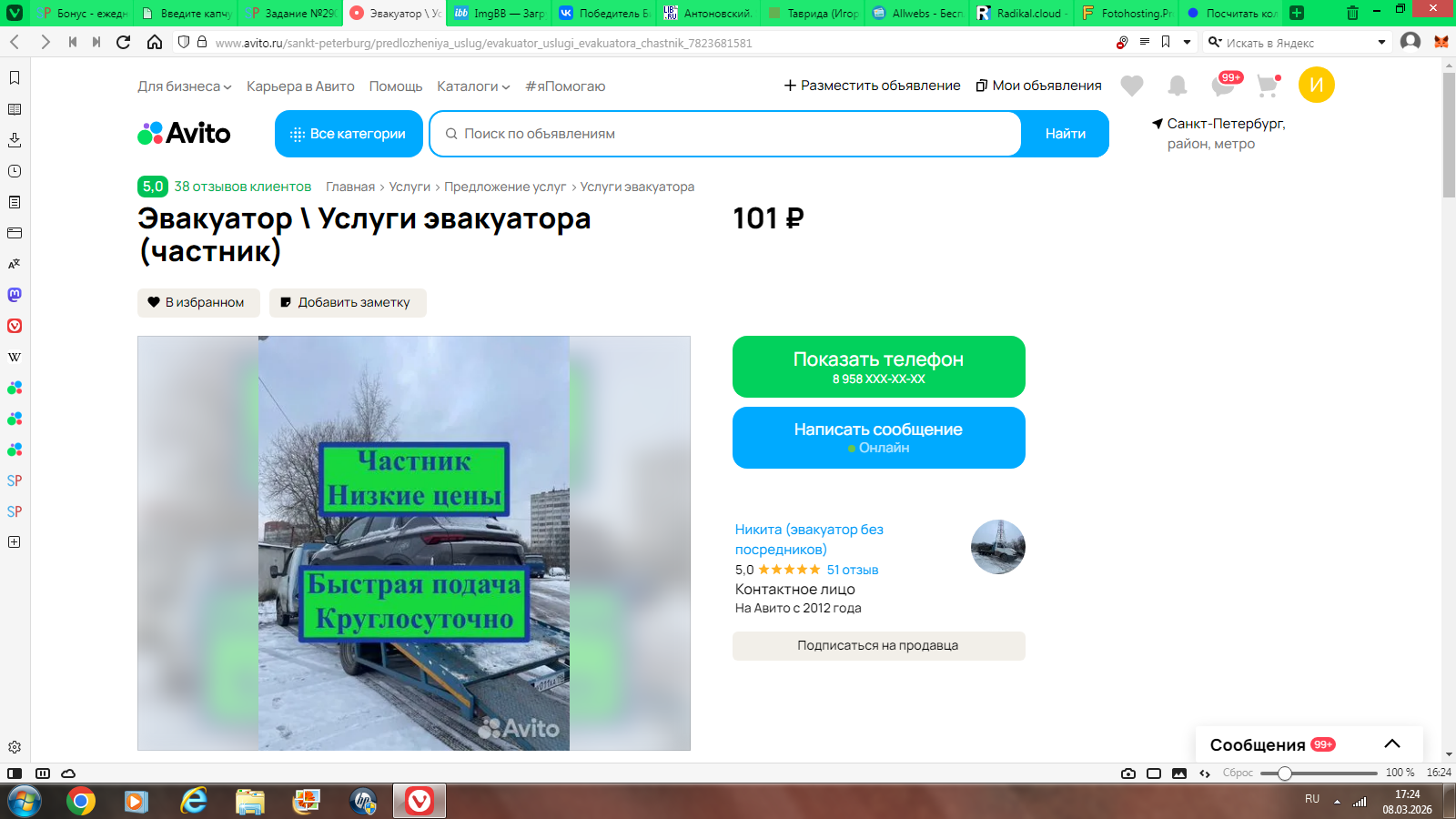Screen dimensions: 1456x819
Task: Open the Услуги эвакуатора breadcrumb
Action: tap(637, 187)
